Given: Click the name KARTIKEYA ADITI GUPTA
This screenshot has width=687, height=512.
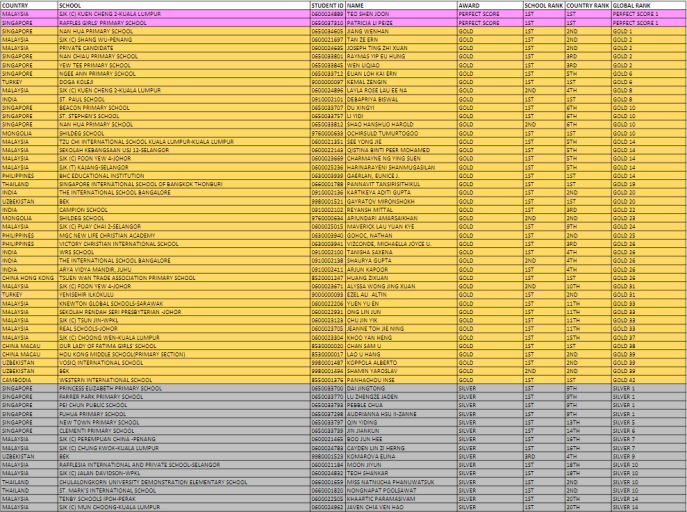Looking at the screenshot, I should coord(401,193).
